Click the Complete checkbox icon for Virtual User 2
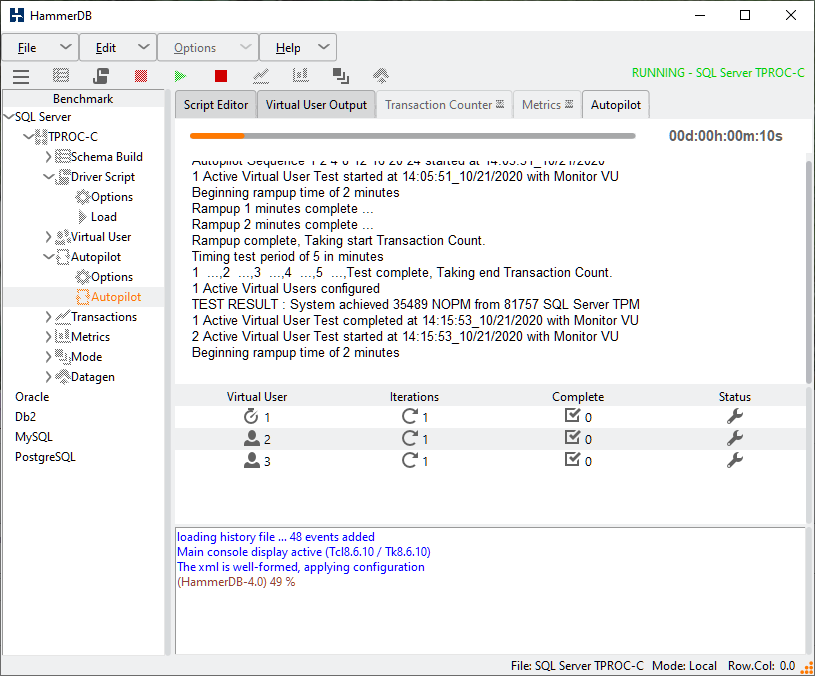This screenshot has width=815, height=676. pos(572,437)
